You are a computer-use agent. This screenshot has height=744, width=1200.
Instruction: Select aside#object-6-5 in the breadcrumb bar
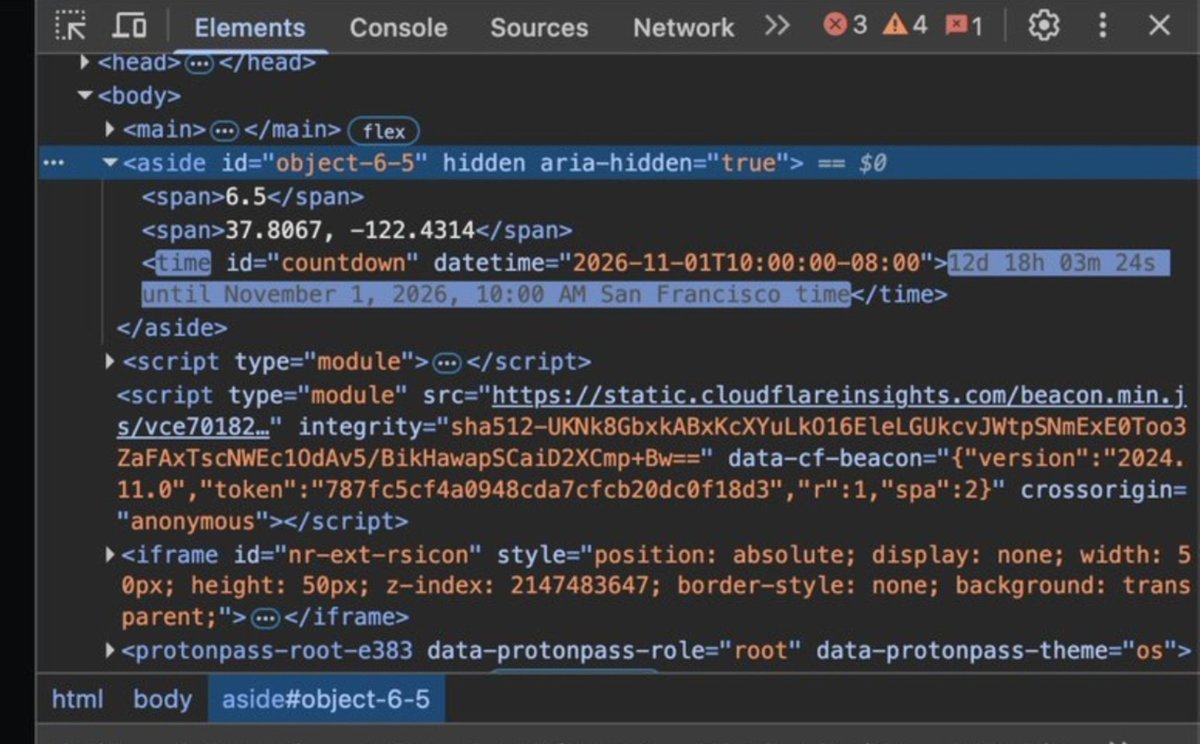point(326,699)
